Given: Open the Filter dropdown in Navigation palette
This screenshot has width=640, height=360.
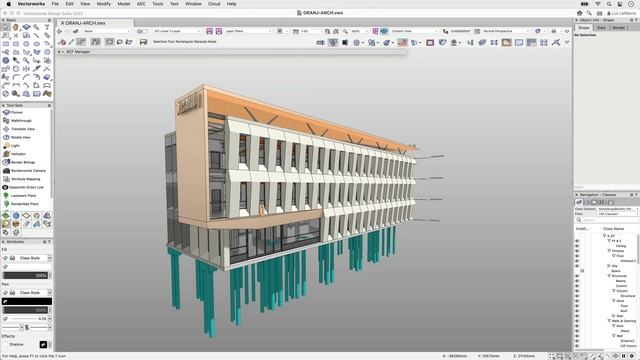Looking at the screenshot, I should [618, 214].
